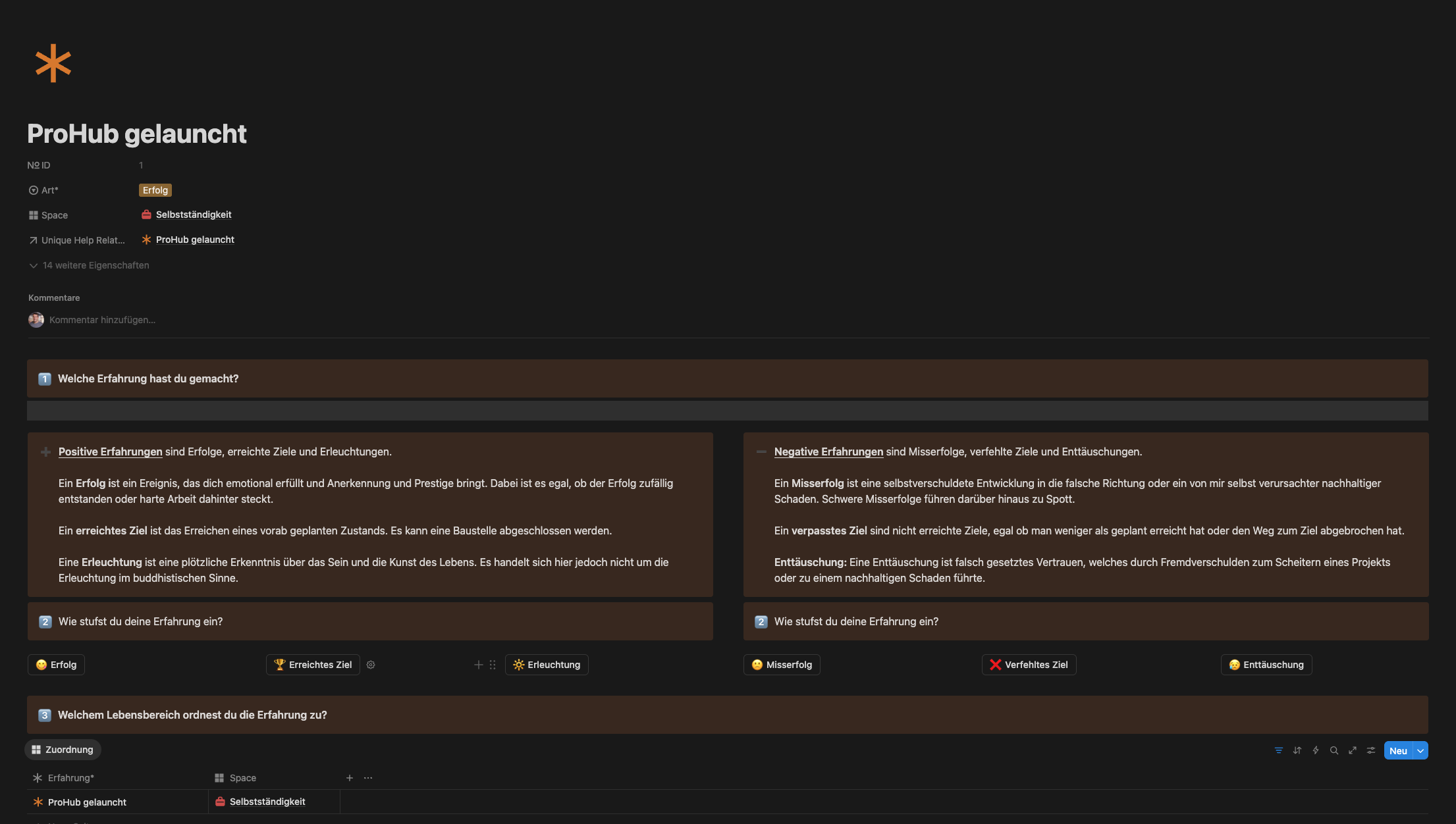Click plus icon in Positive Erfahrungen callout
The width and height of the screenshot is (1456, 824).
point(45,451)
